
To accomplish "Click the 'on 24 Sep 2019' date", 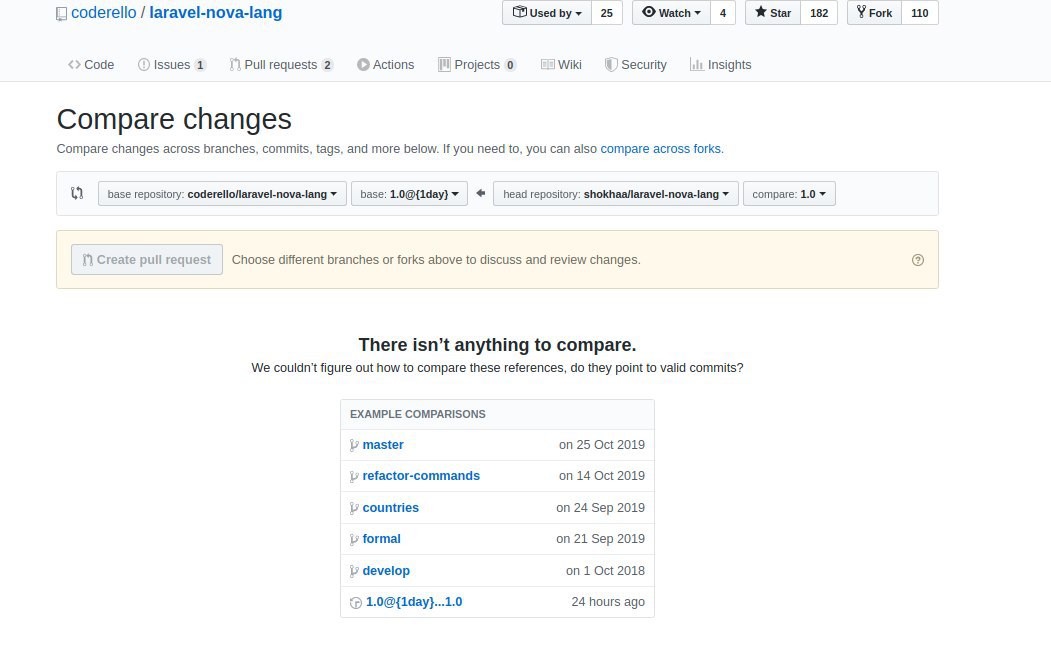I will [601, 508].
